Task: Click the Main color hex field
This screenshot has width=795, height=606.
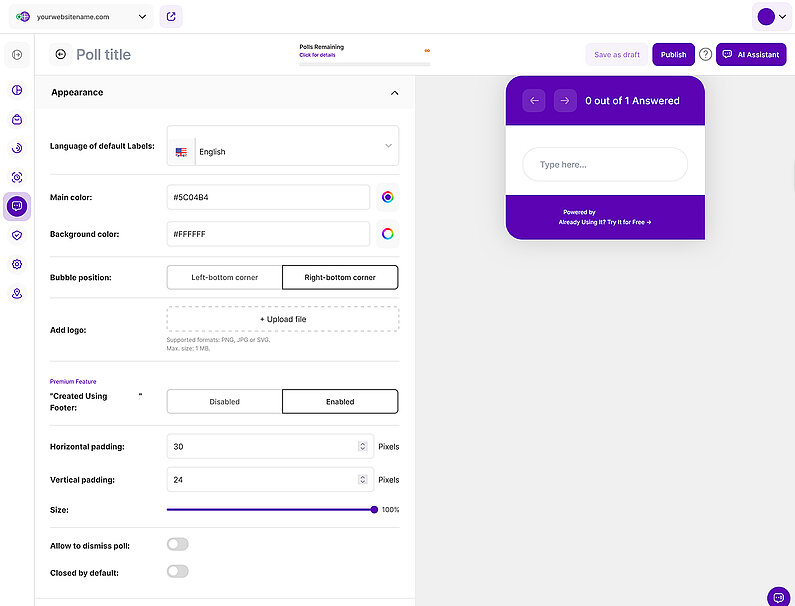Action: [268, 197]
